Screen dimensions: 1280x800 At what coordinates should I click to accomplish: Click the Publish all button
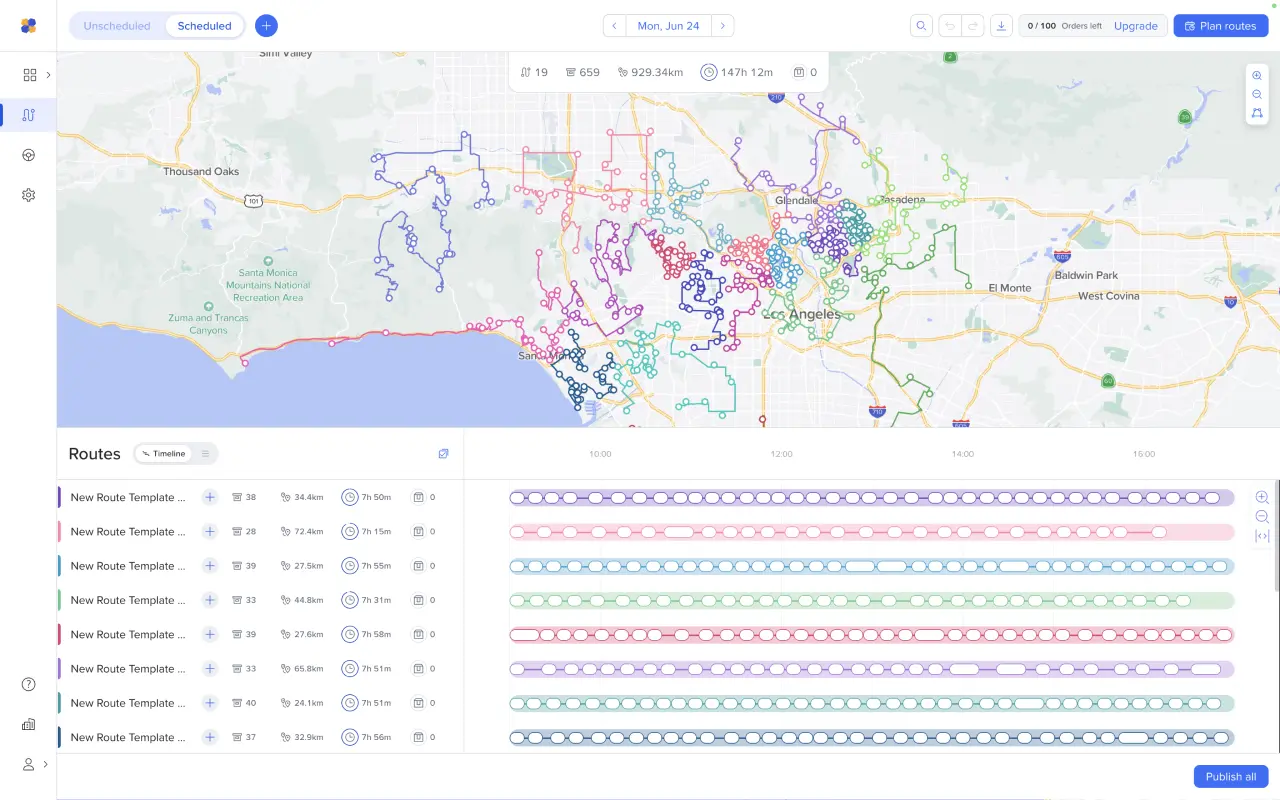point(1231,777)
